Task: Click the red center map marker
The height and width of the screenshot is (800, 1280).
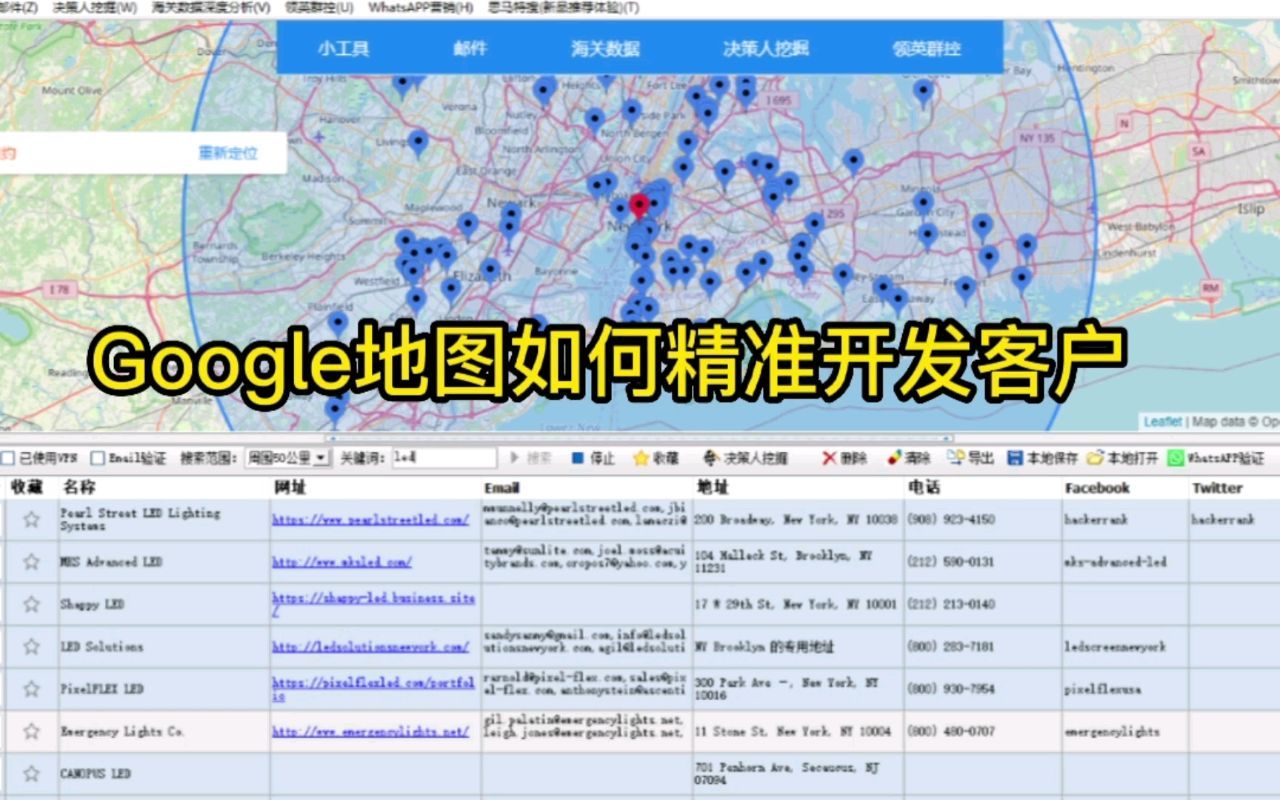Action: 639,207
